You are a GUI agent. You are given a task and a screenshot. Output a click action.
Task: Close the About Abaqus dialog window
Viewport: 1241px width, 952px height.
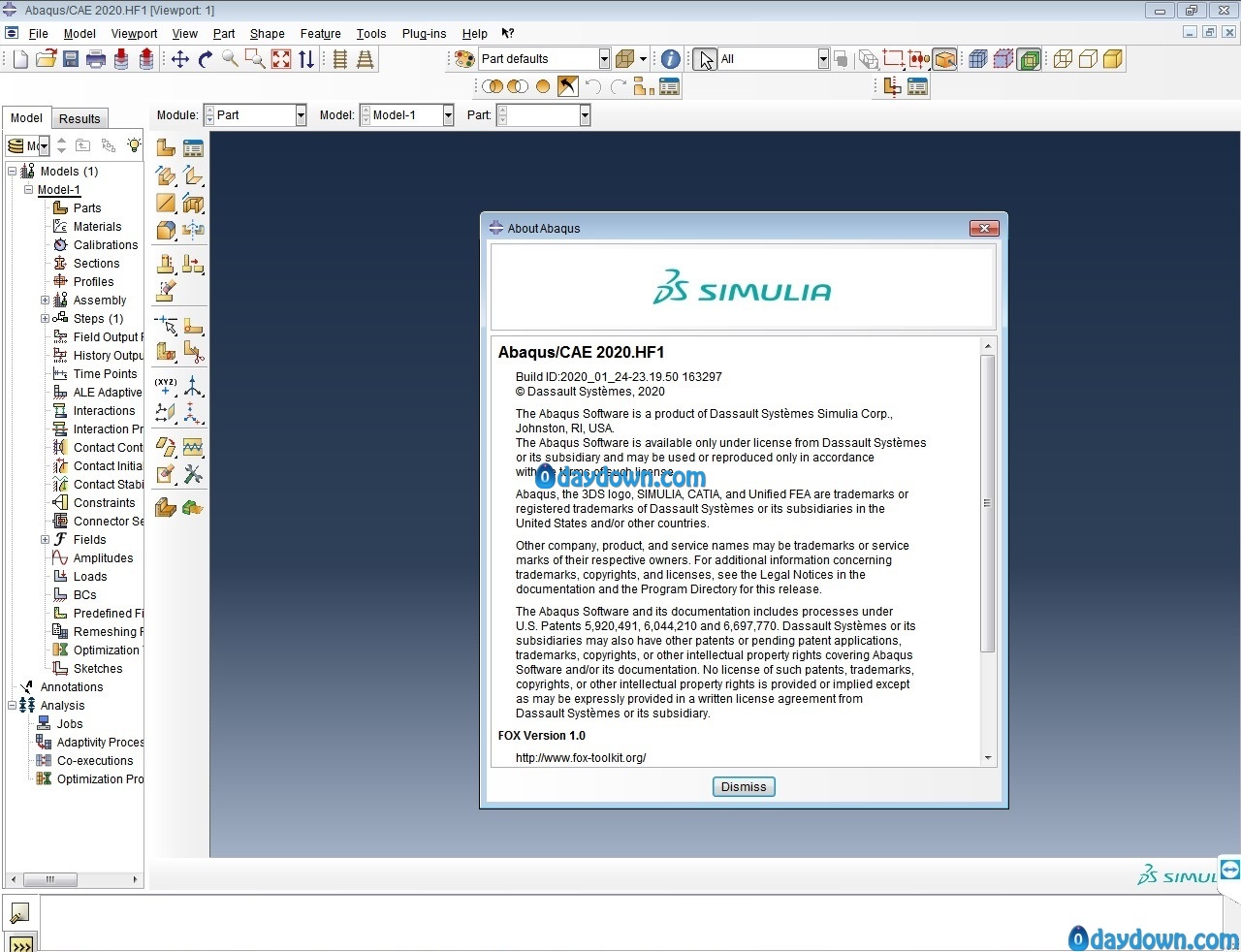pyautogui.click(x=984, y=229)
